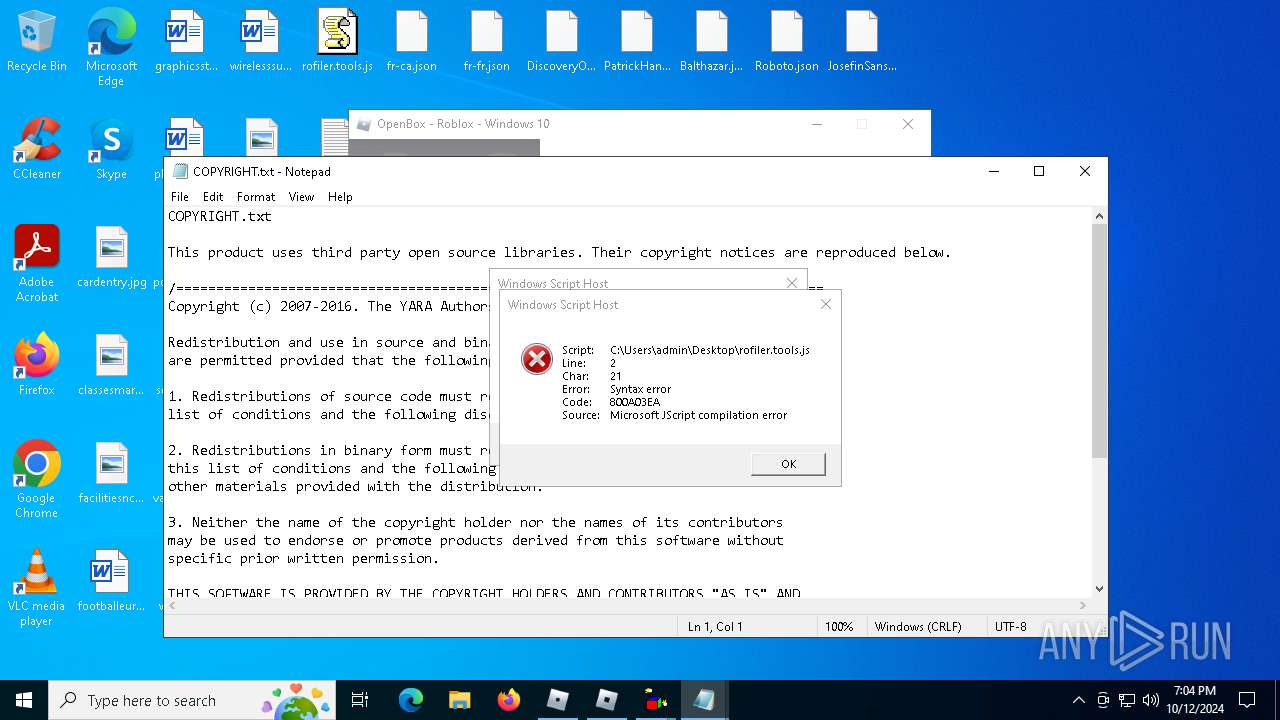Image resolution: width=1280 pixels, height=720 pixels.
Task: Click the Notepad vertical scrollbar thumb
Action: (1099, 340)
